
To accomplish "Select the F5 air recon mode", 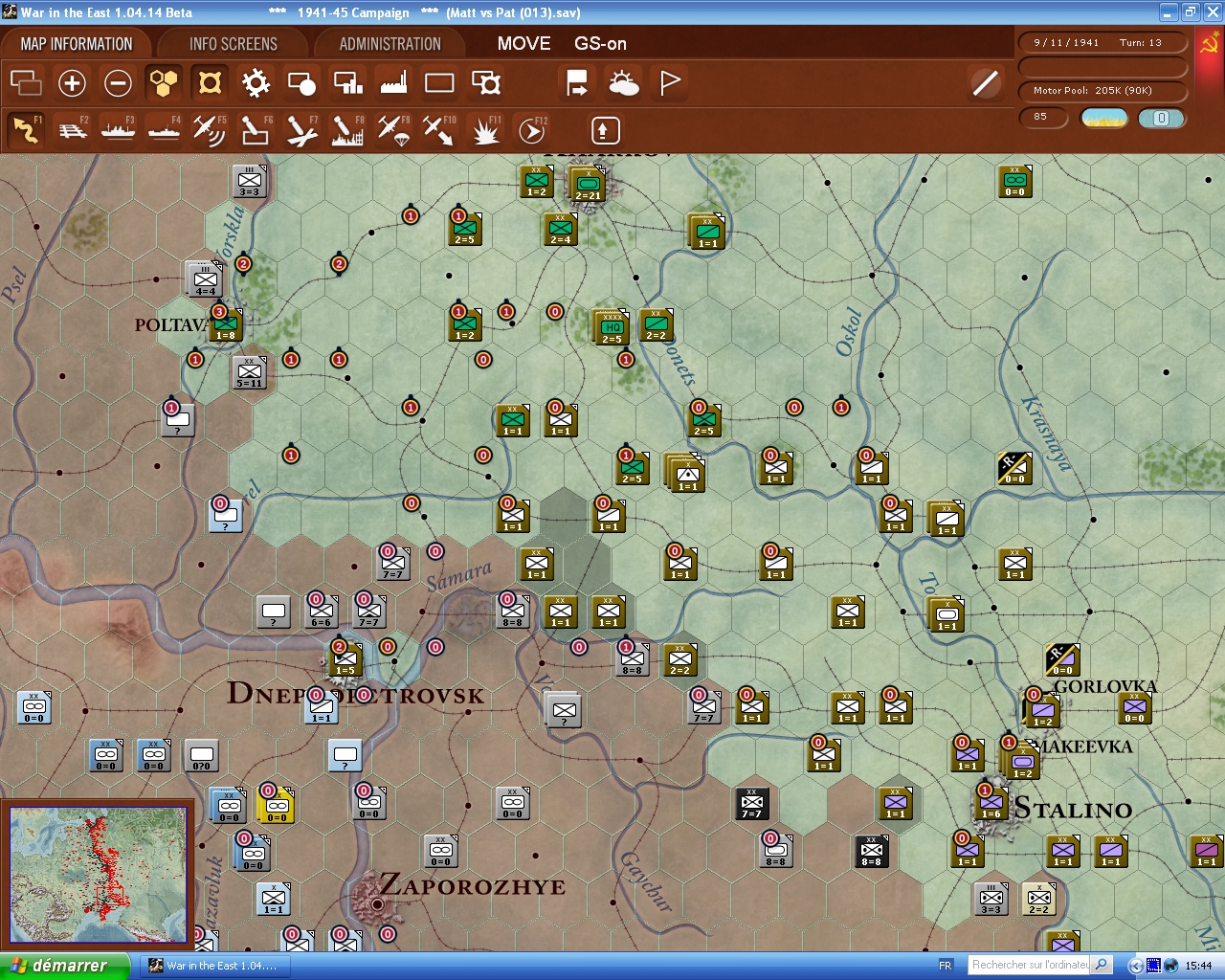I will (x=210, y=130).
